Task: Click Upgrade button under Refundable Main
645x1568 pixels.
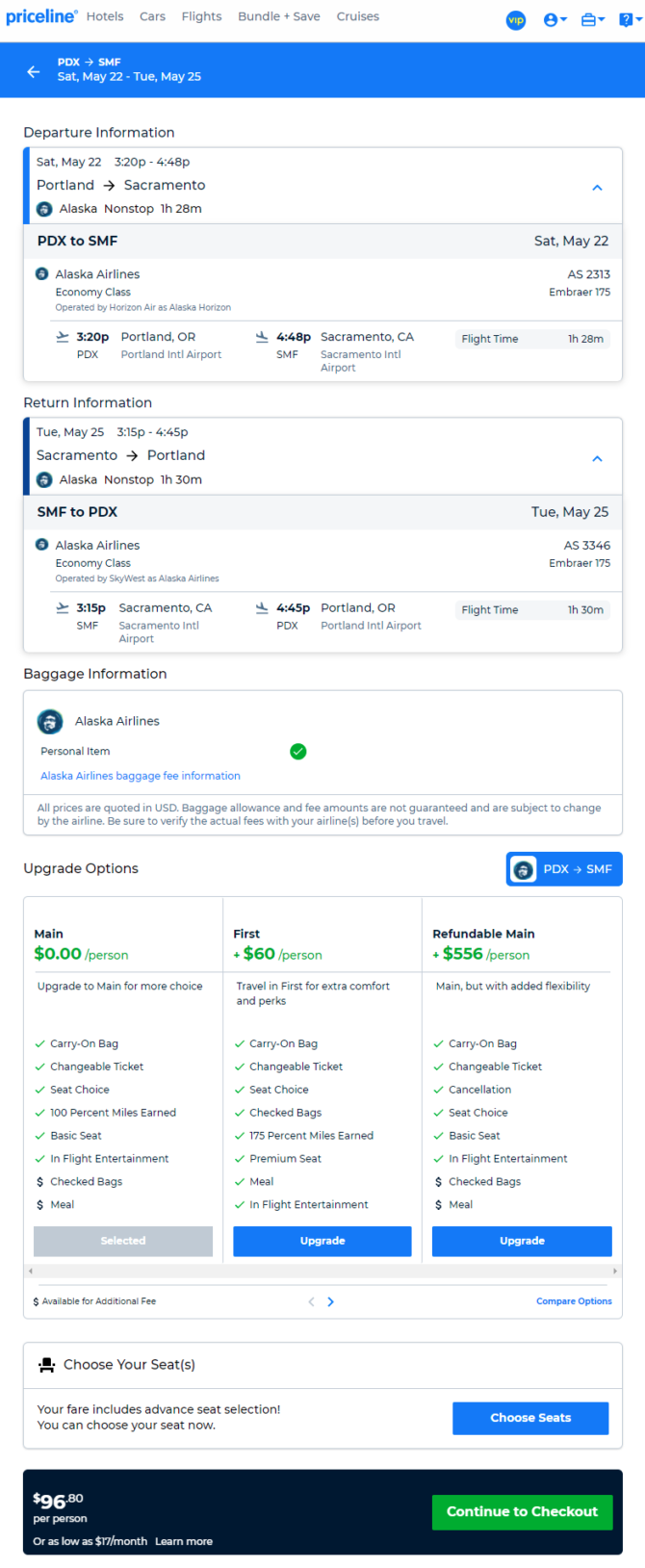Action: coord(522,1241)
